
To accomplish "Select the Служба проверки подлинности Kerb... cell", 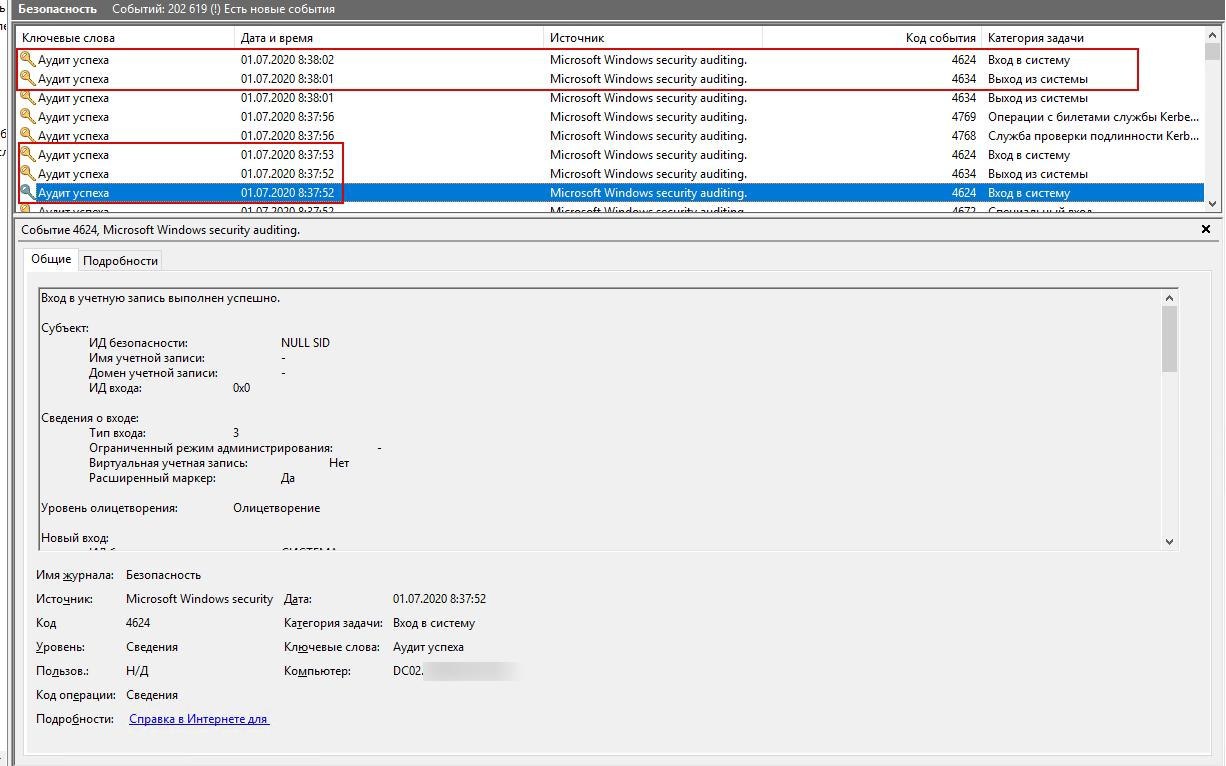I will 1093,136.
